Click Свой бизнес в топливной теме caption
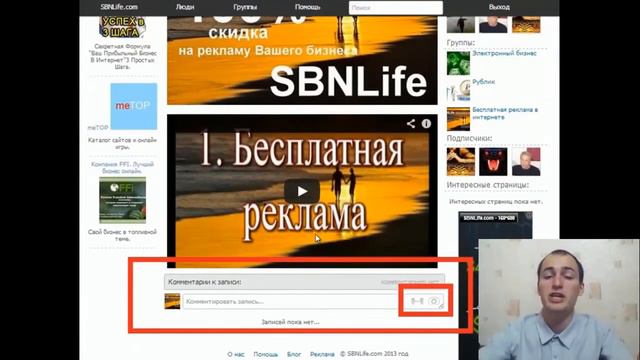Viewport: 640px width, 360px height. click(x=122, y=235)
